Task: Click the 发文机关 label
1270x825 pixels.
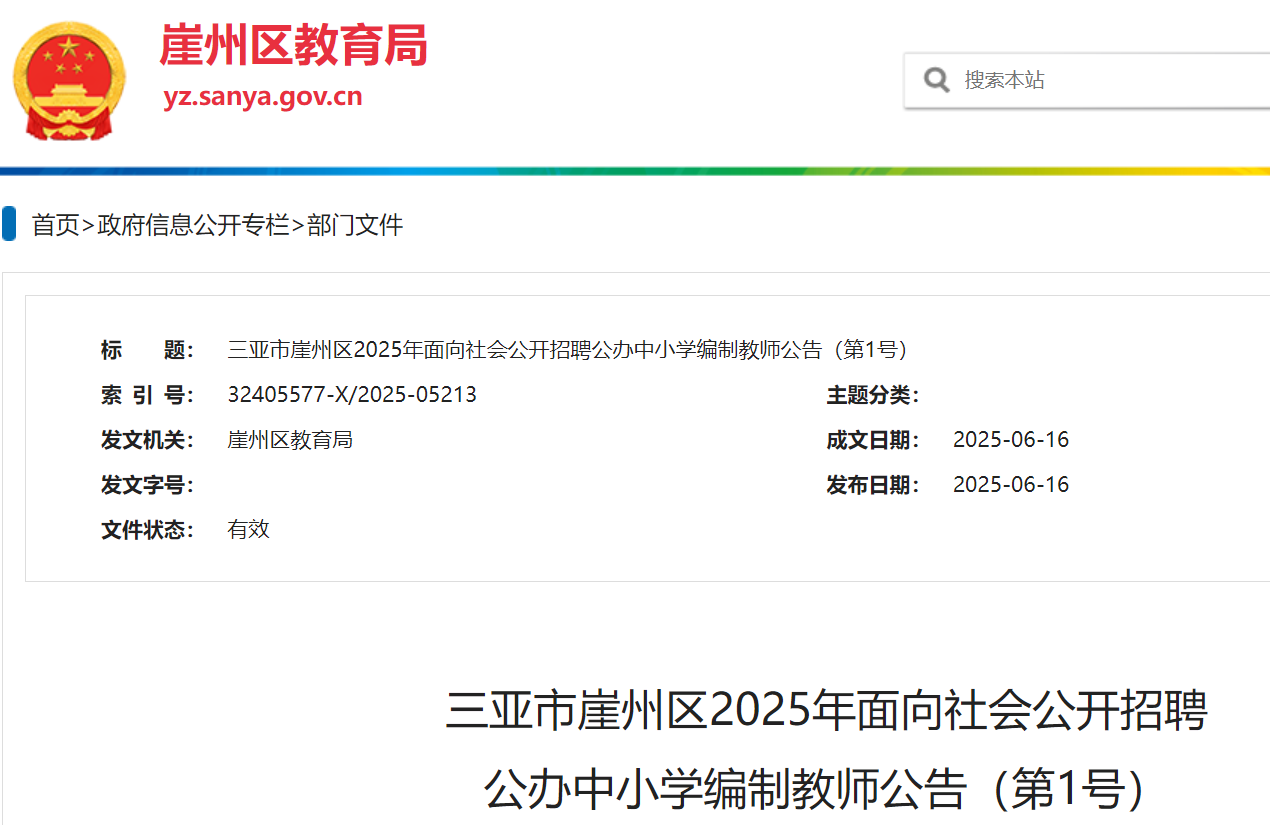Action: click(146, 440)
